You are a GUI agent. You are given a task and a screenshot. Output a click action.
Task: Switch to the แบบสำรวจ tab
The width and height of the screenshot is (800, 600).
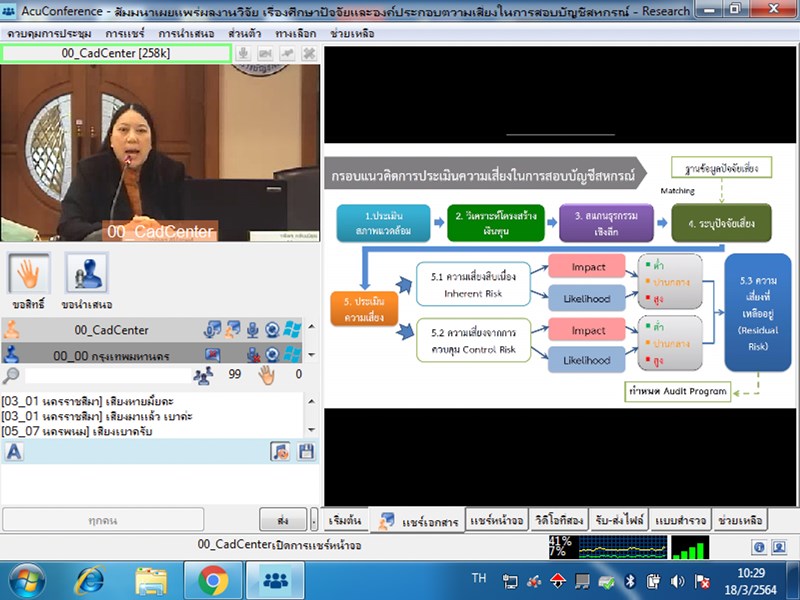pyautogui.click(x=681, y=520)
